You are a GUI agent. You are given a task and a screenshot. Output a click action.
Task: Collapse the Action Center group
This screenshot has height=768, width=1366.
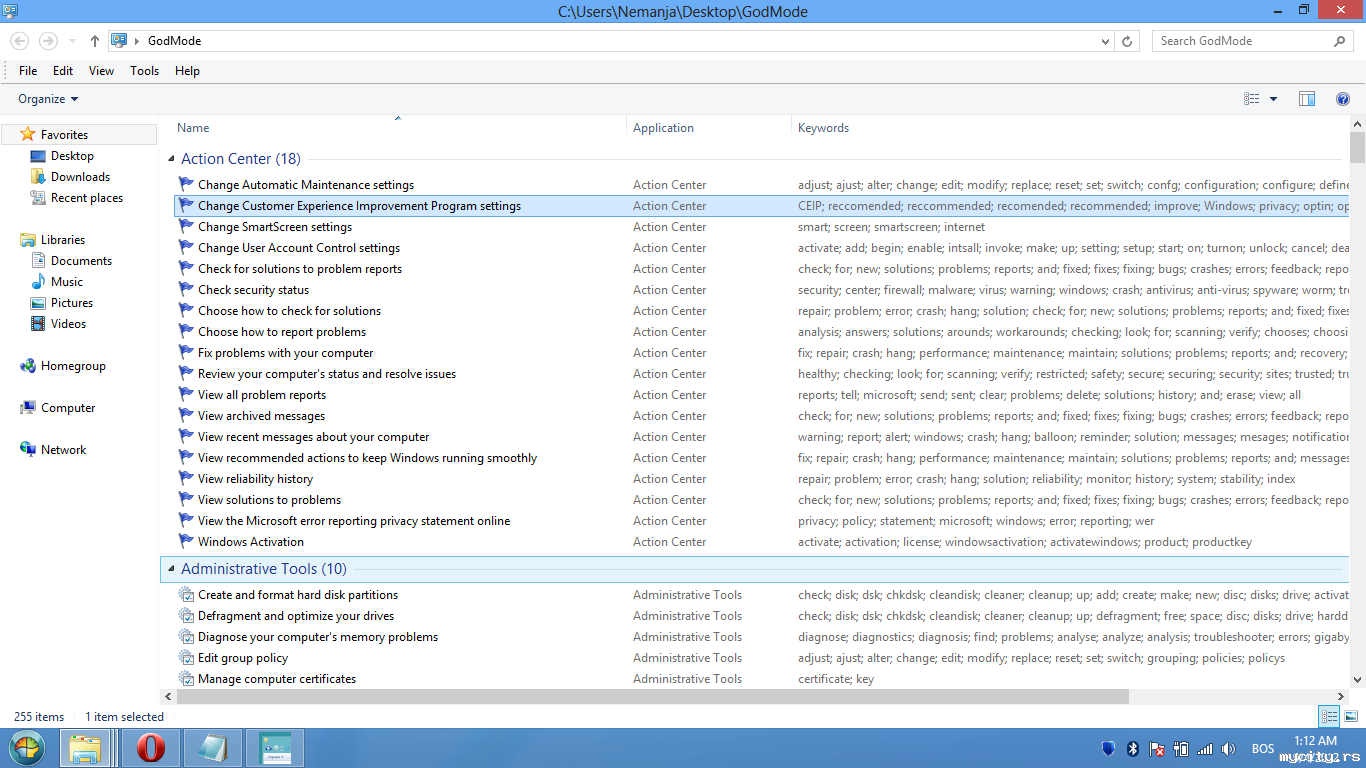pyautogui.click(x=171, y=159)
